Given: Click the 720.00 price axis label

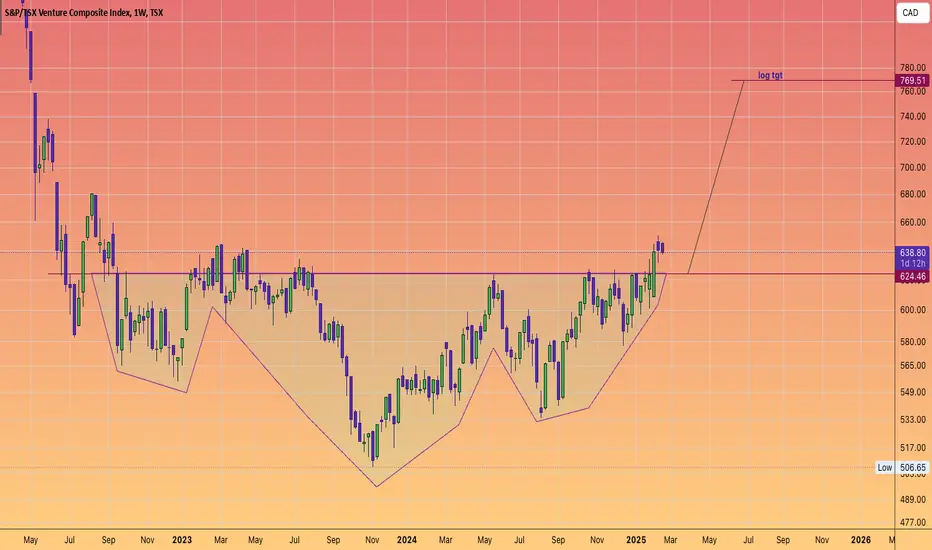Looking at the screenshot, I should tap(912, 142).
